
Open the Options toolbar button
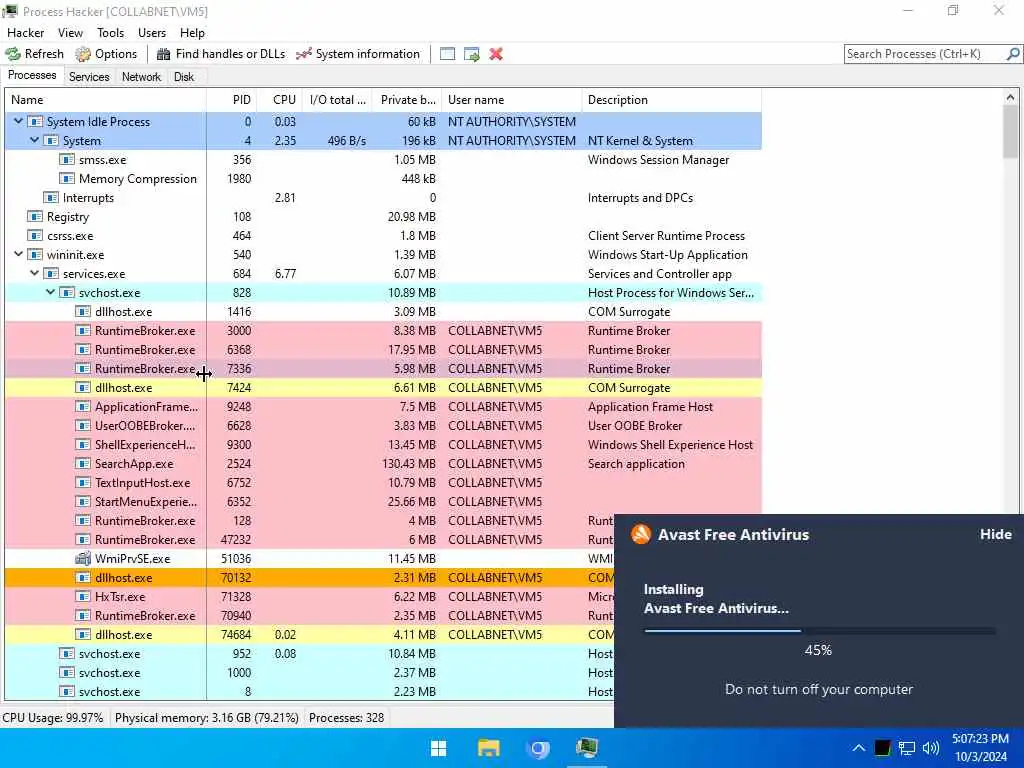pyautogui.click(x=106, y=54)
